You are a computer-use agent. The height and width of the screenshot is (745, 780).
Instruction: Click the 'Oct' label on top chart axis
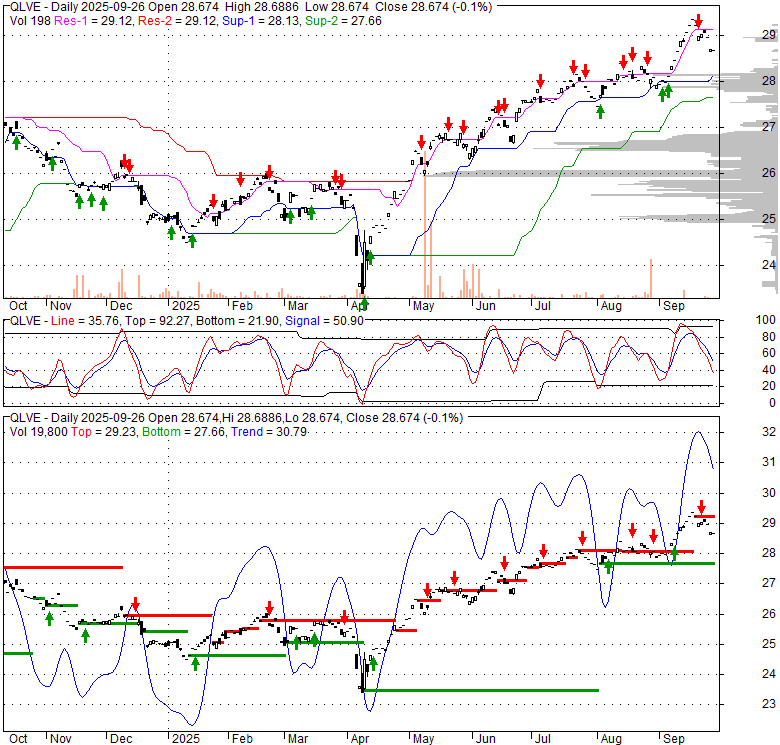click(x=18, y=306)
